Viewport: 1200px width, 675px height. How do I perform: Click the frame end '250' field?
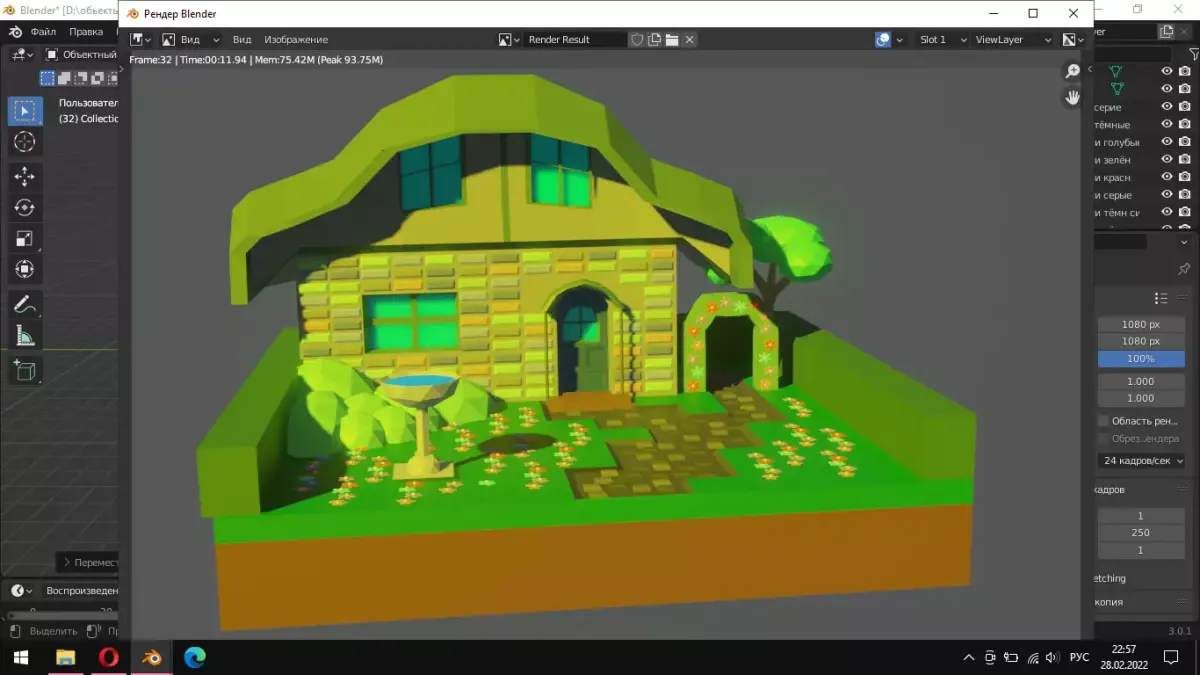[x=1141, y=533]
